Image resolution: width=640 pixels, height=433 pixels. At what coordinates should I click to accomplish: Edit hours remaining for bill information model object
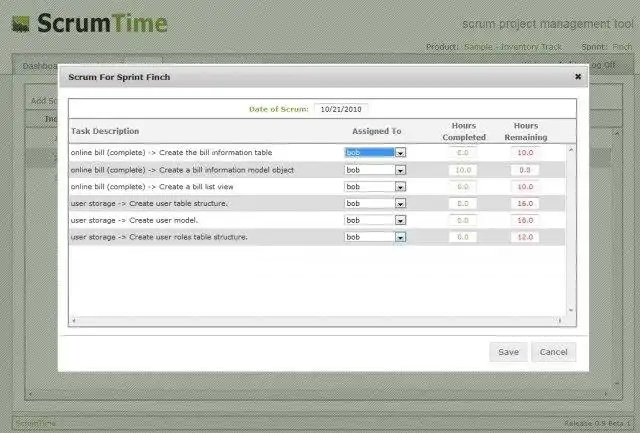(x=525, y=170)
